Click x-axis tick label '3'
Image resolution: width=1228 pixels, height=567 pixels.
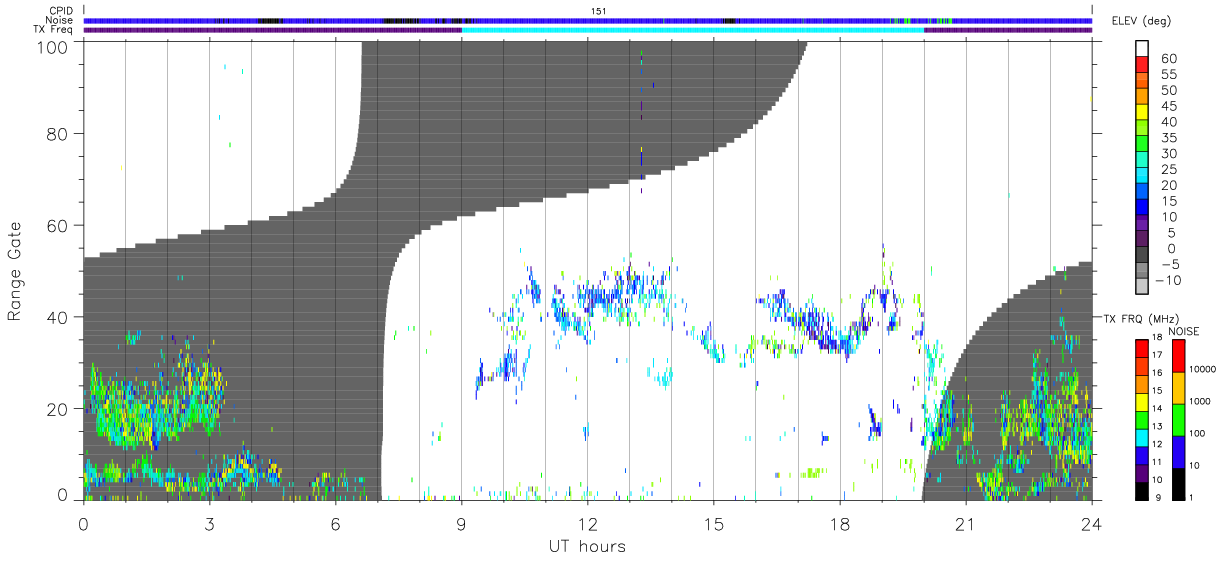(x=209, y=523)
